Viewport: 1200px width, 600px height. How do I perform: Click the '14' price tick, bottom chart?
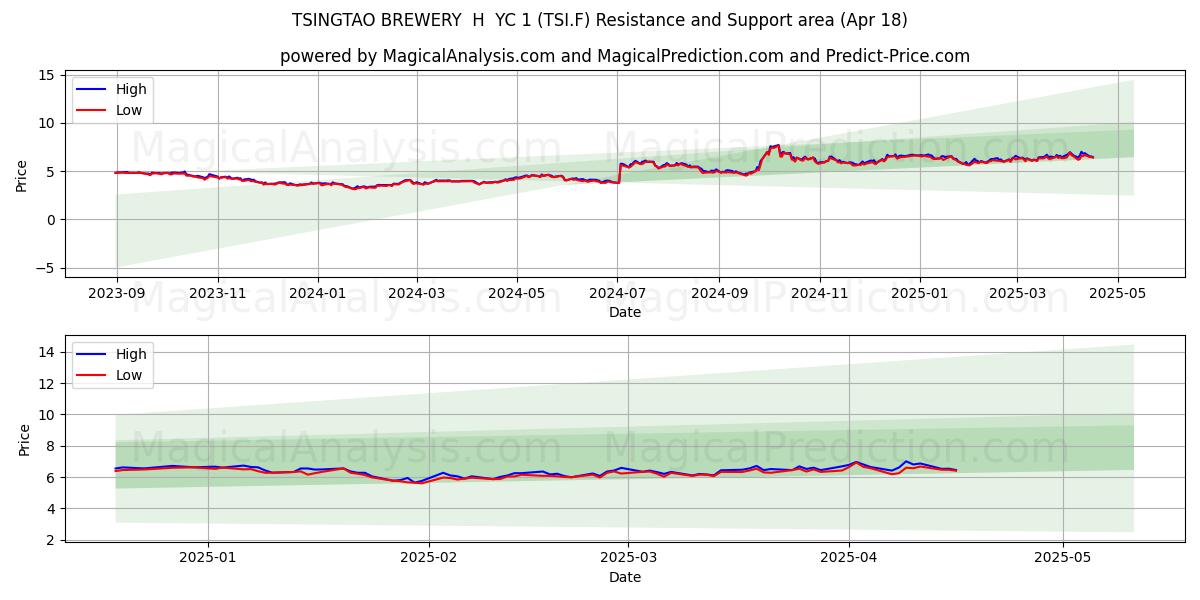(x=46, y=352)
